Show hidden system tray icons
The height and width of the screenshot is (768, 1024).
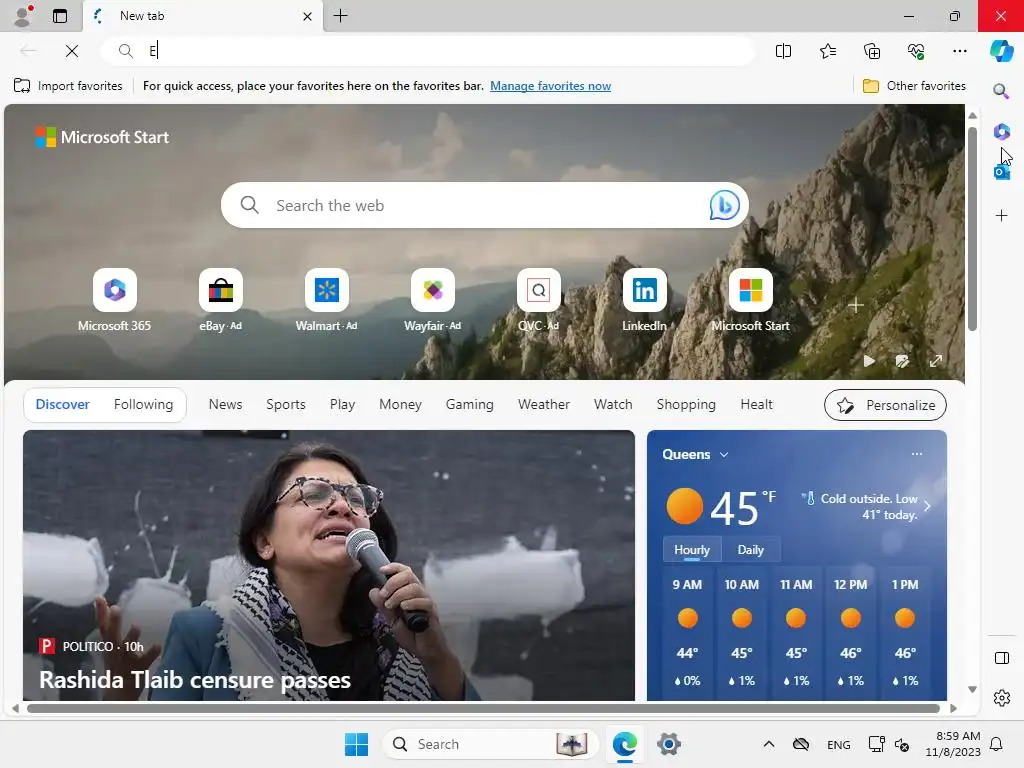coord(769,744)
